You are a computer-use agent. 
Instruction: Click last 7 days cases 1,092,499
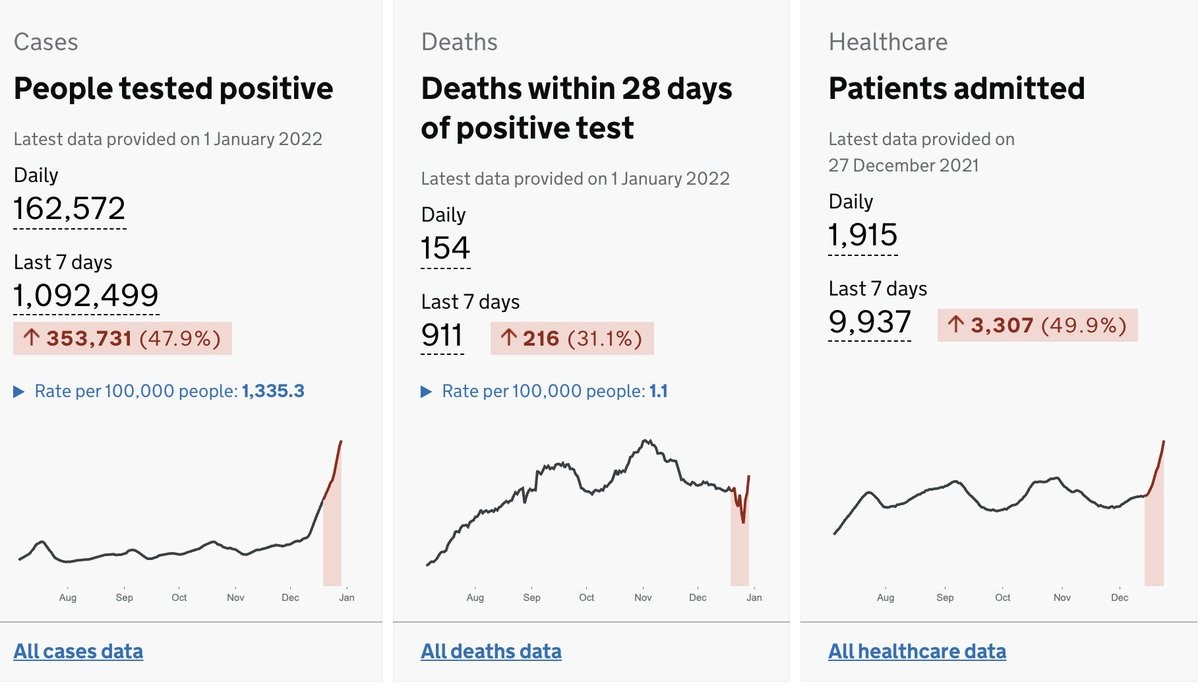coord(86,295)
